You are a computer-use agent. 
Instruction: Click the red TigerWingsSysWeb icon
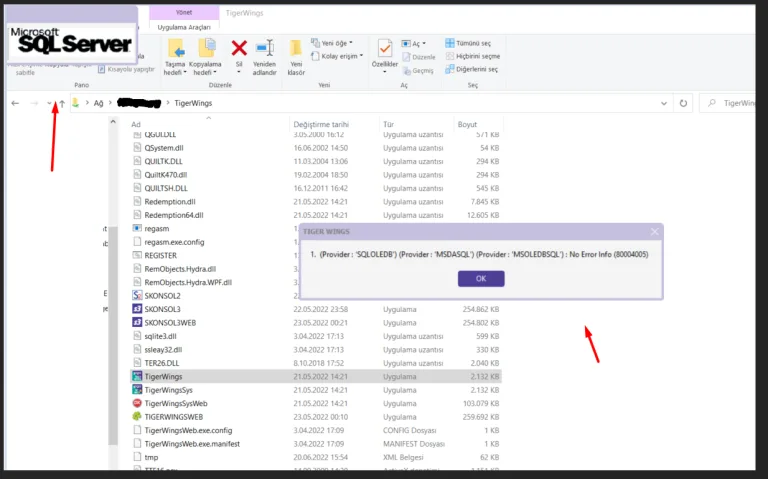pos(137,403)
